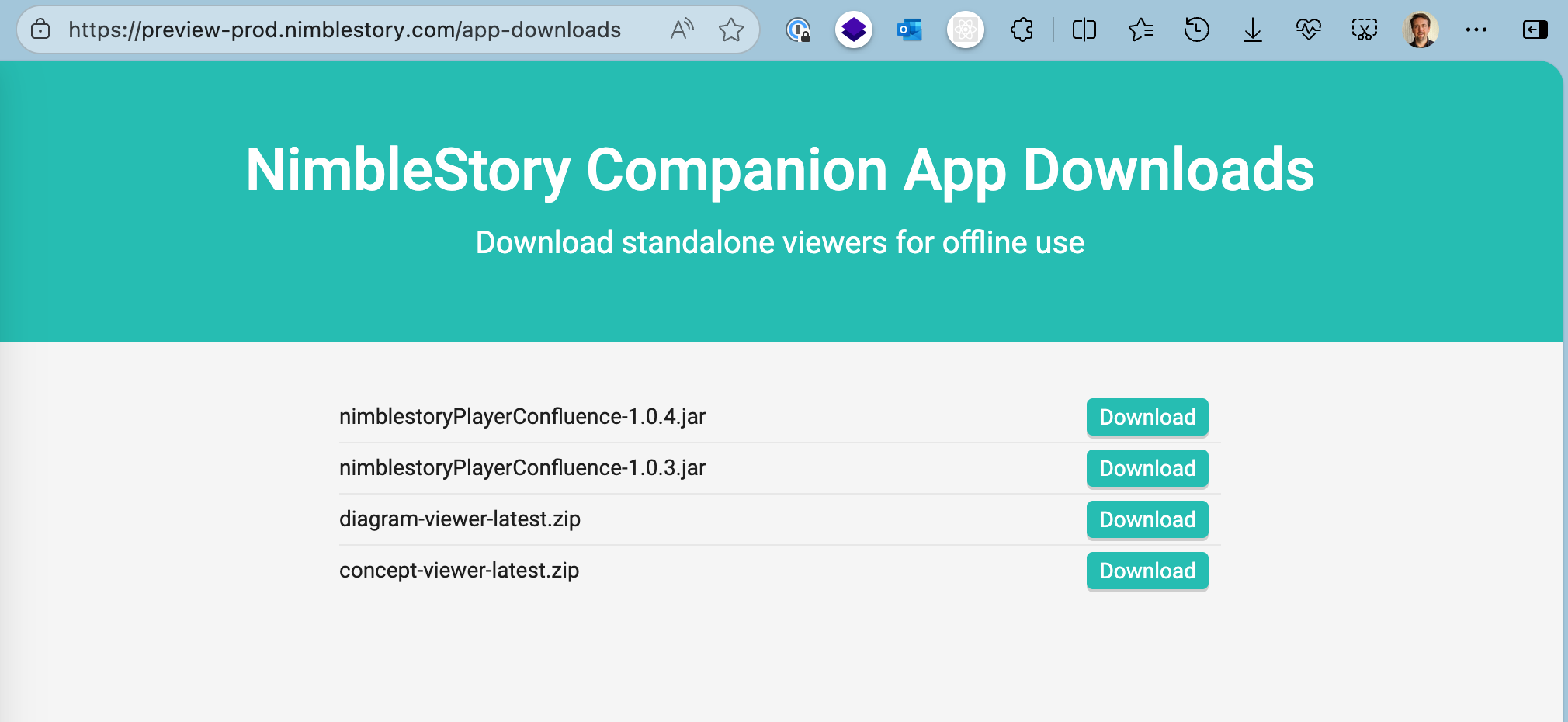This screenshot has width=1568, height=722.
Task: Open the browser profile menu
Action: 1421,30
